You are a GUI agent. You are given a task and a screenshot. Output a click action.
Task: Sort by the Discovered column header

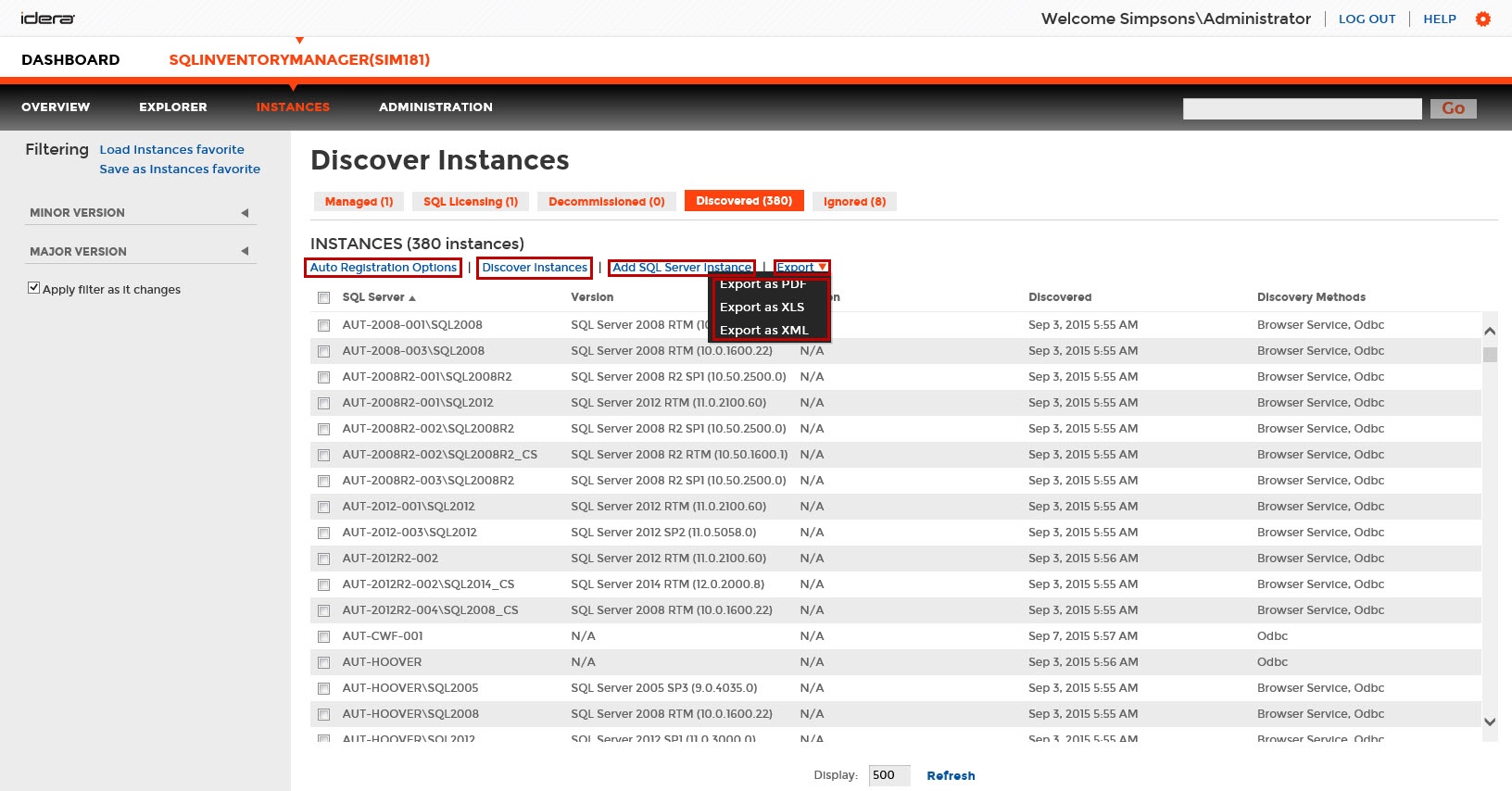[x=1060, y=297]
